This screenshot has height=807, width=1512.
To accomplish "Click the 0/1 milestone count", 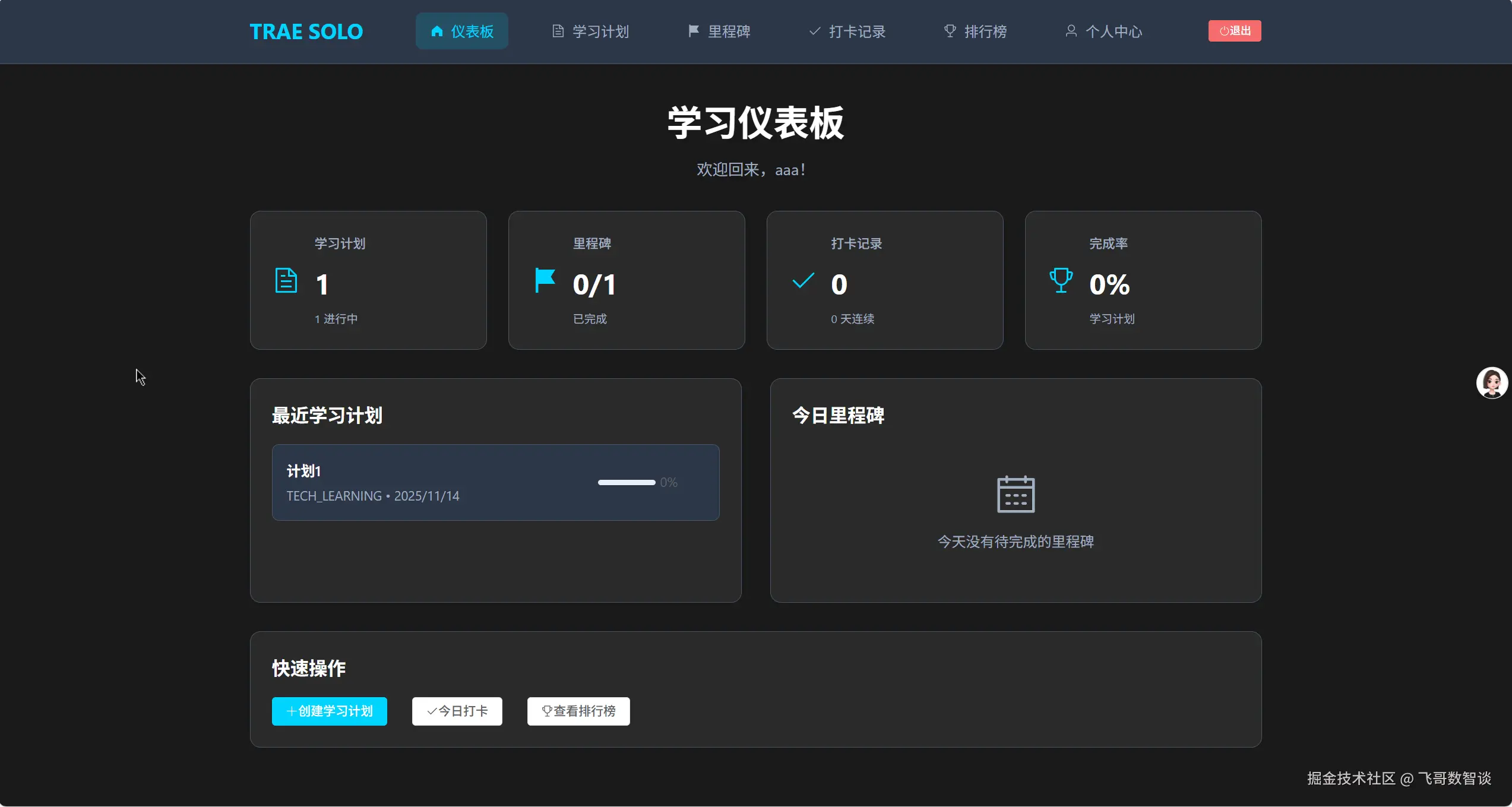I will tap(594, 285).
